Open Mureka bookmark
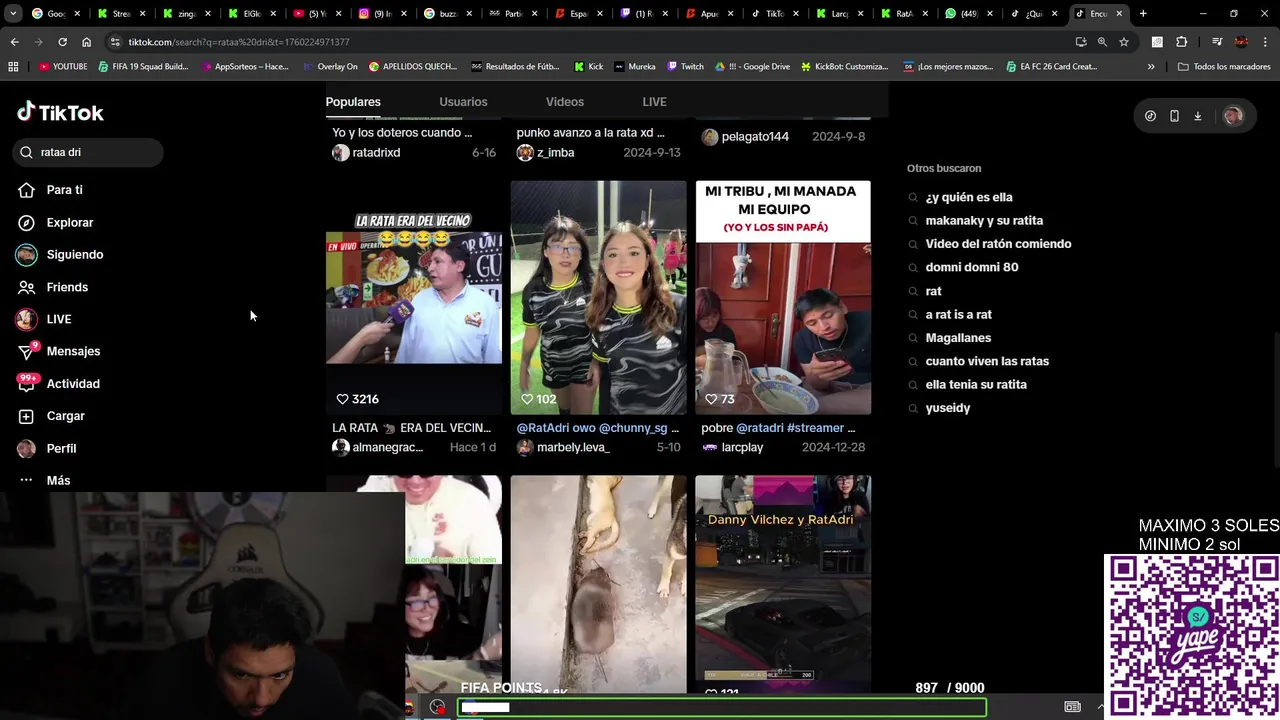Screen dimensions: 1280x720 (x=635, y=66)
